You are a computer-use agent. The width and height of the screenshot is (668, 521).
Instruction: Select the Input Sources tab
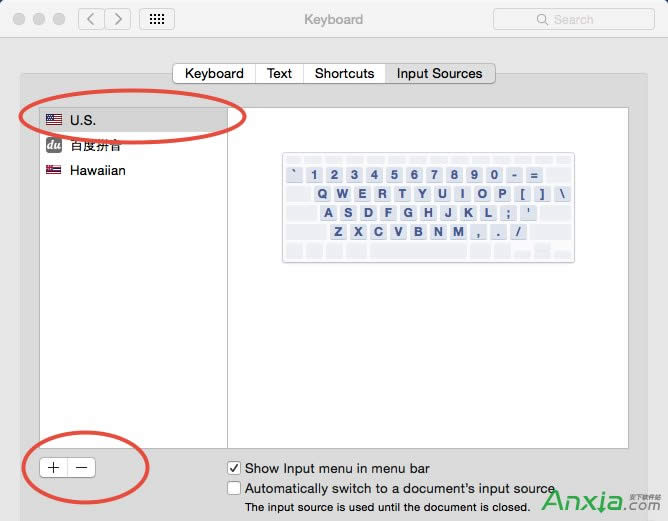pos(439,73)
